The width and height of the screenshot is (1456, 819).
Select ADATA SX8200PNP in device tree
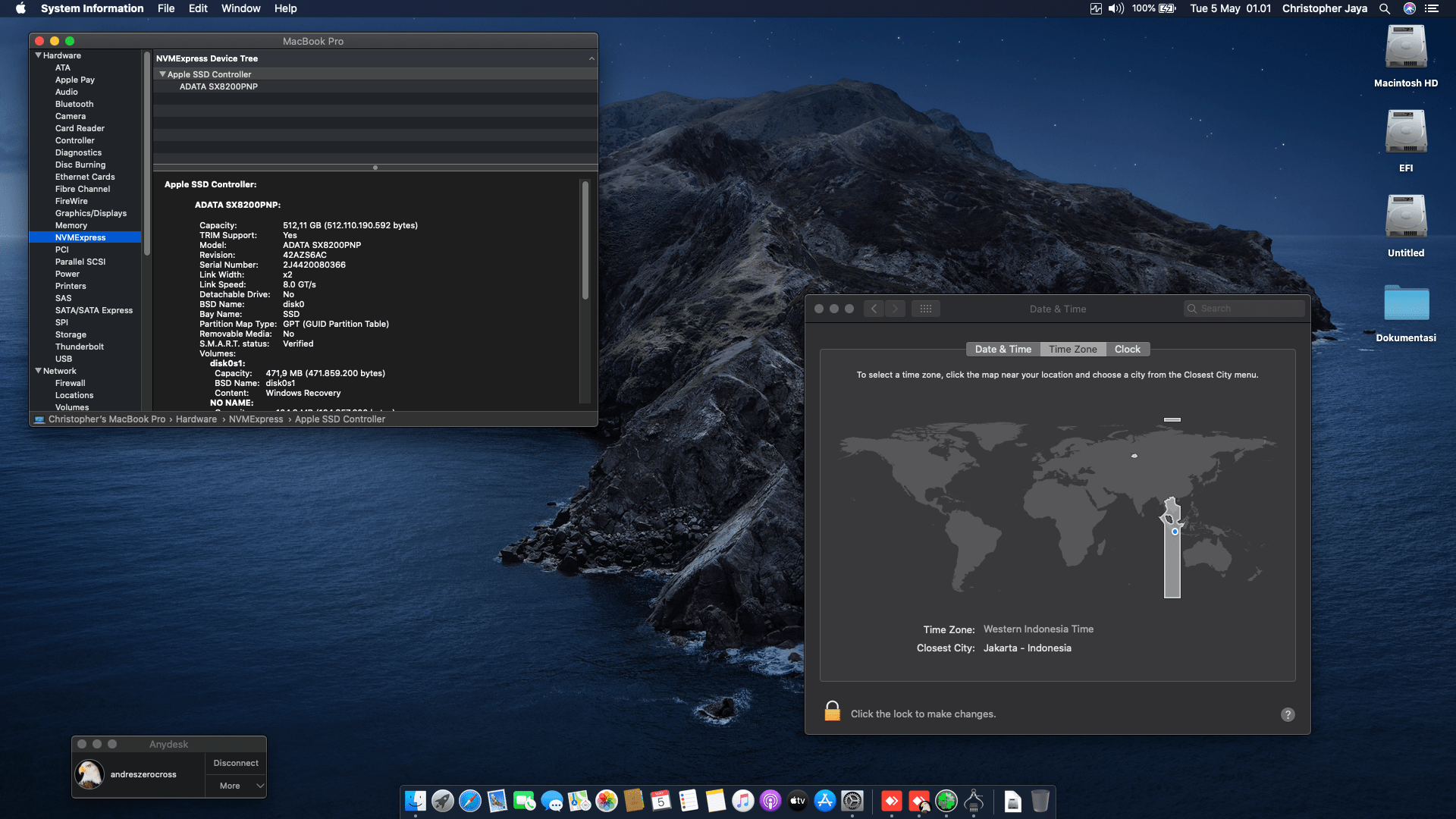pyautogui.click(x=375, y=86)
